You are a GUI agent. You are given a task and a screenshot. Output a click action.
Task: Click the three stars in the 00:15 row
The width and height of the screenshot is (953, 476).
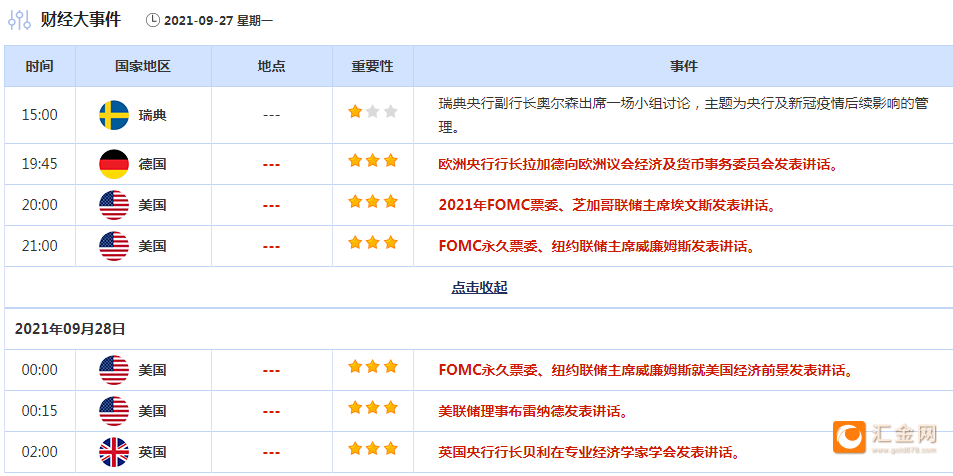(x=373, y=408)
